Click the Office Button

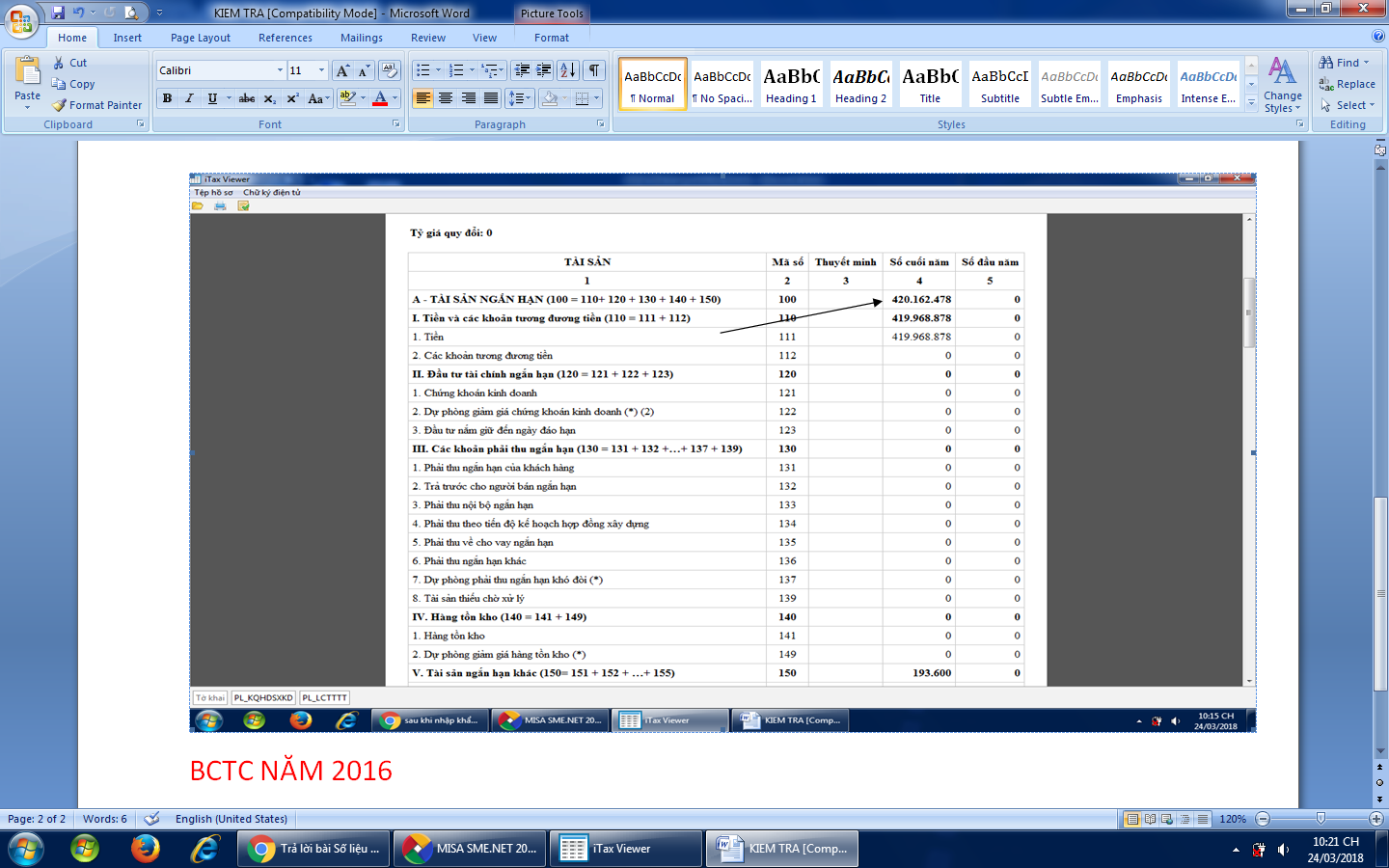(21, 20)
